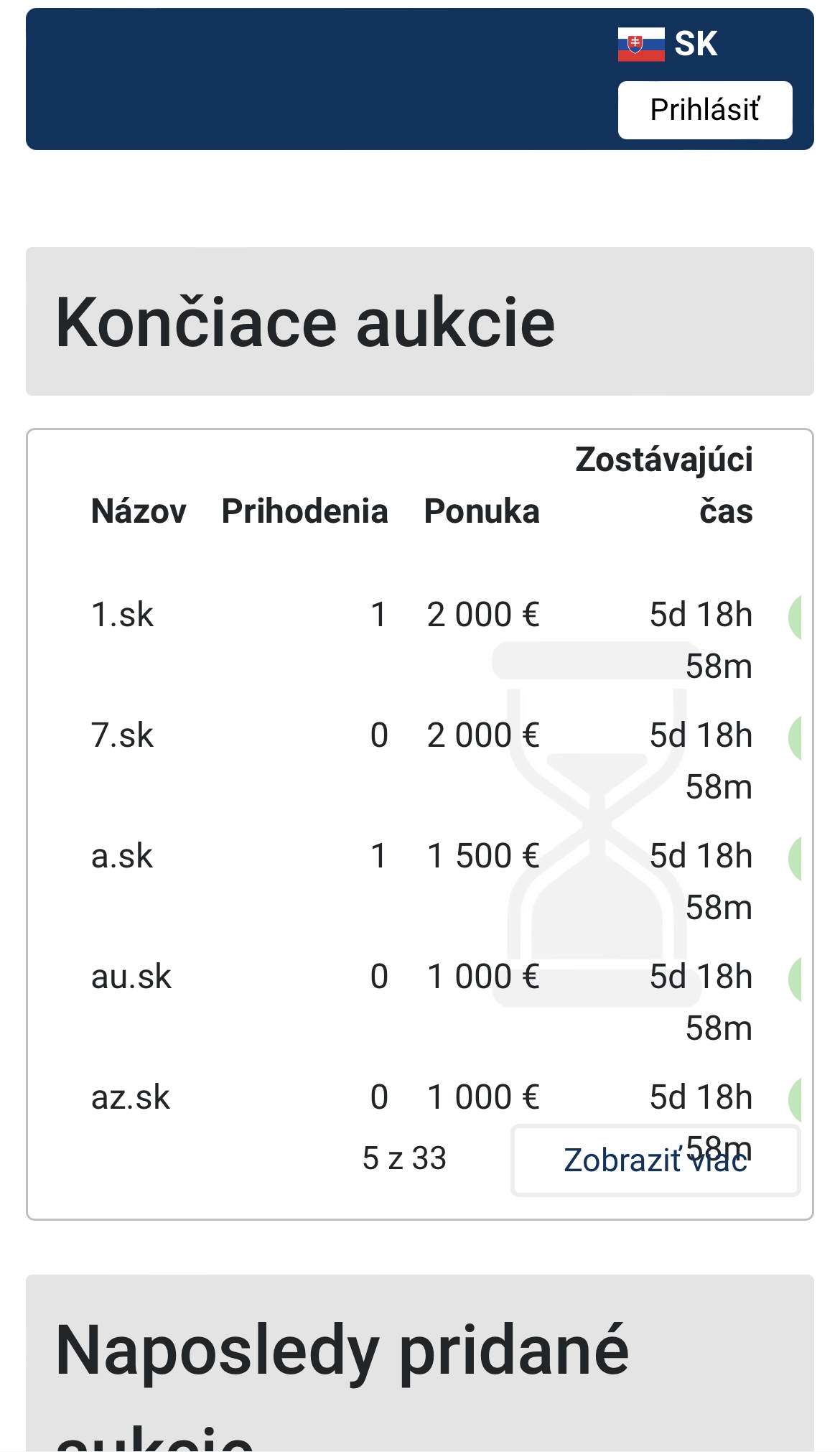Open the au.sk domain auction

click(x=131, y=977)
